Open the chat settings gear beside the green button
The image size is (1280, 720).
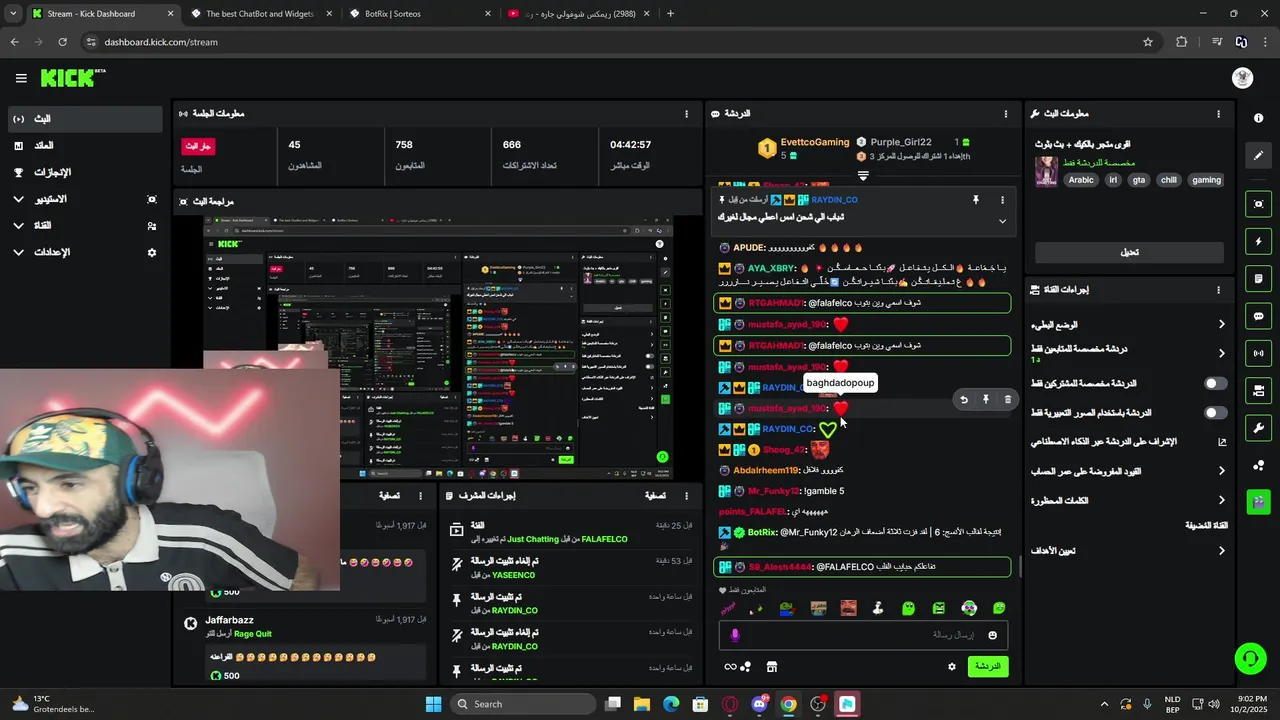click(x=951, y=667)
